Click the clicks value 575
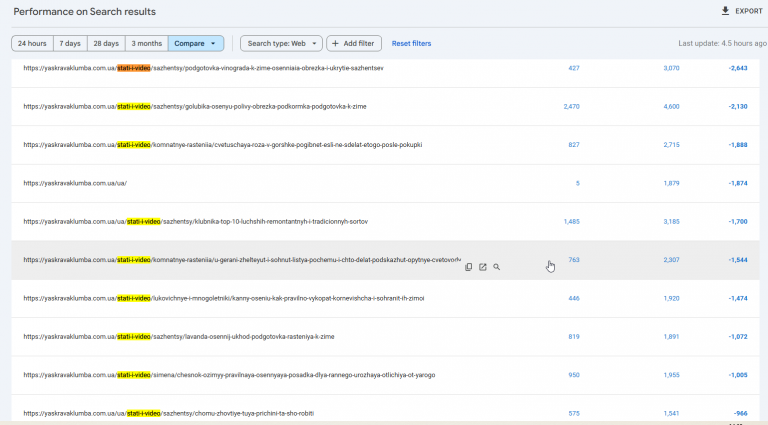This screenshot has height=425, width=768. tap(574, 413)
